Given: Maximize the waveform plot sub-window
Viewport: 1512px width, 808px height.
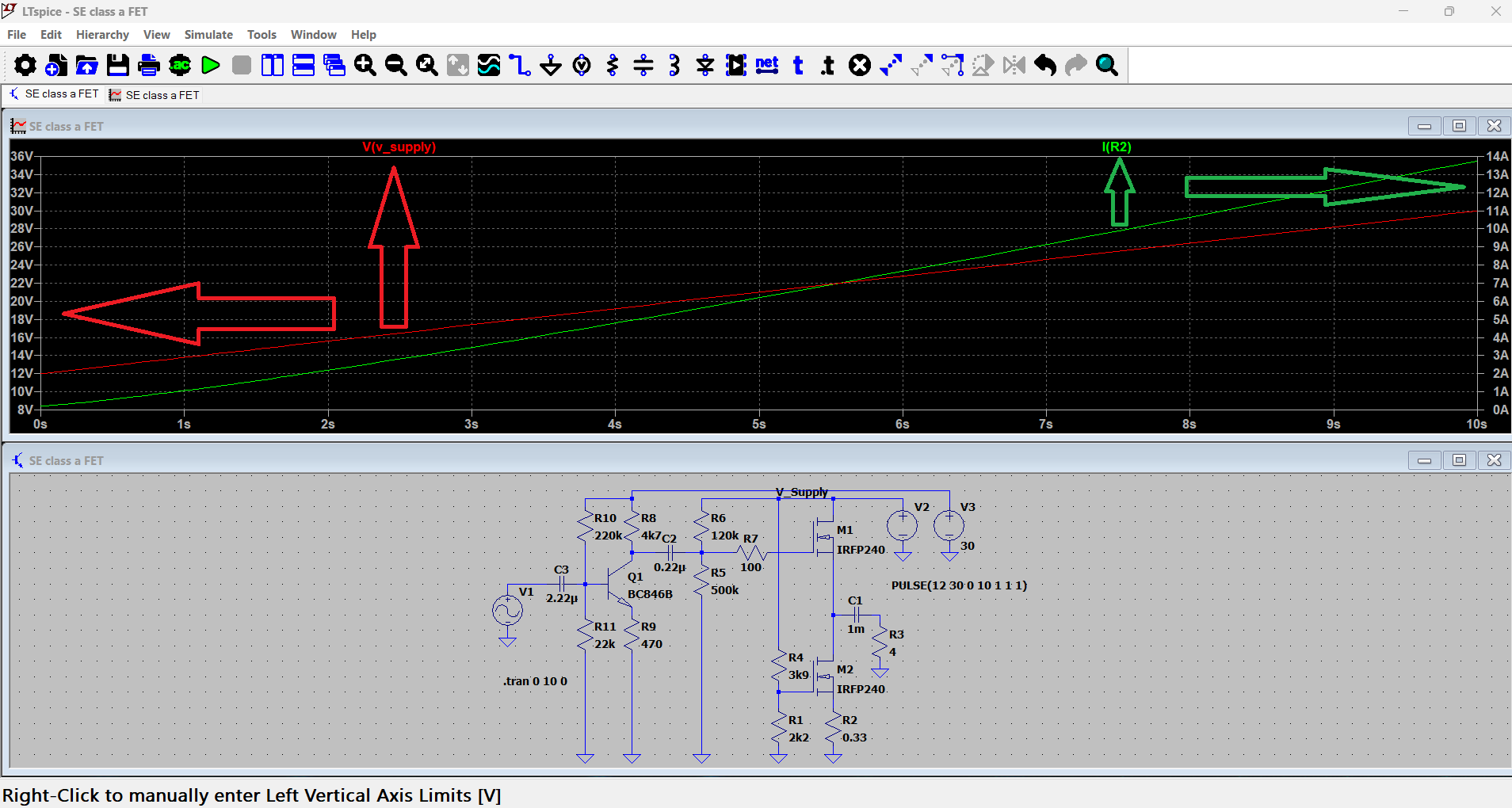Looking at the screenshot, I should (x=1459, y=126).
